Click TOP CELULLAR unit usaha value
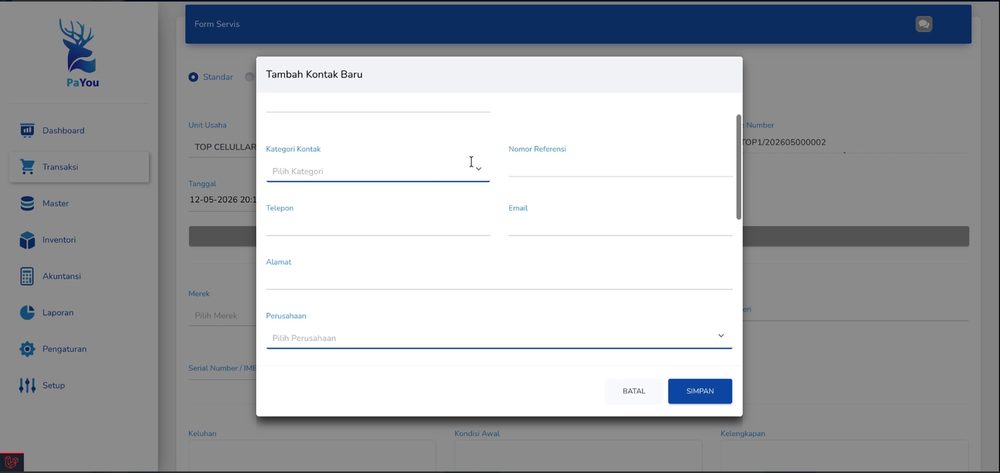Viewport: 1000px width, 473px height. 224,146
